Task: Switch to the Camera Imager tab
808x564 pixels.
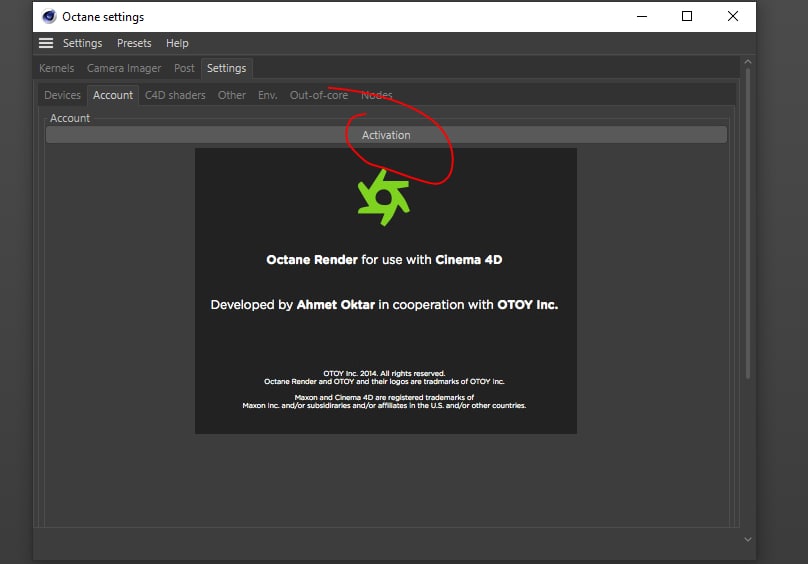Action: (124, 68)
